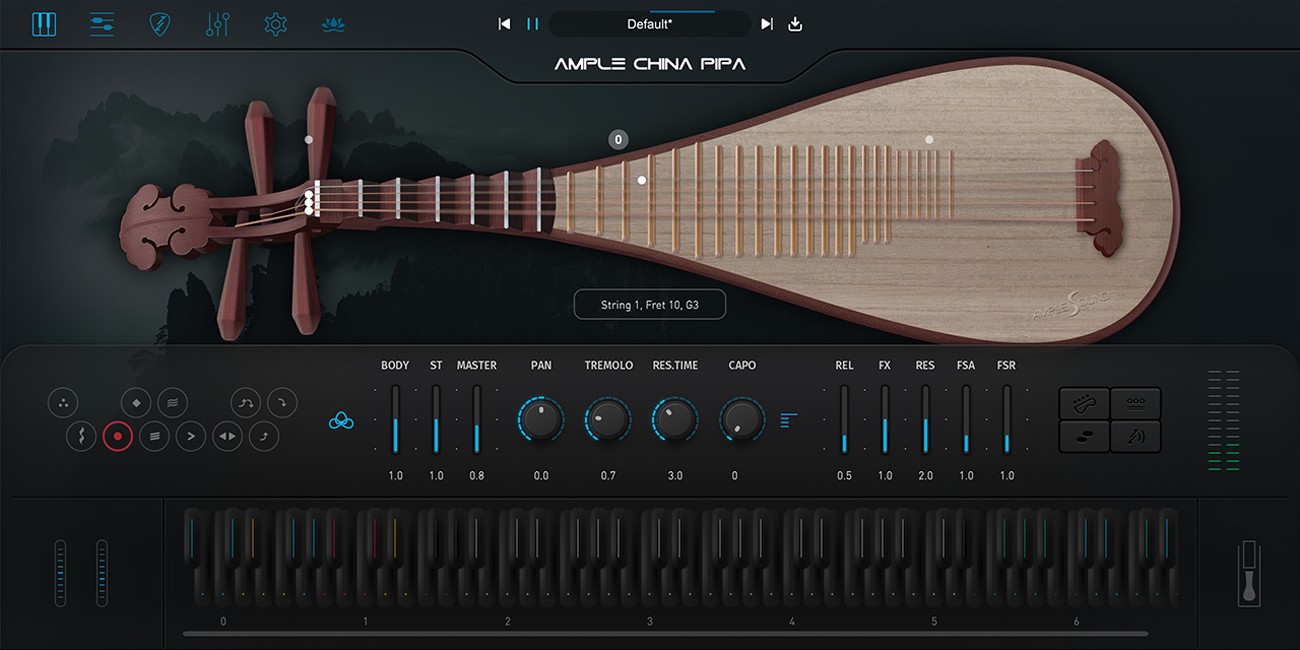Click the stacked lines articulation button
The height and width of the screenshot is (650, 1300).
click(x=154, y=436)
